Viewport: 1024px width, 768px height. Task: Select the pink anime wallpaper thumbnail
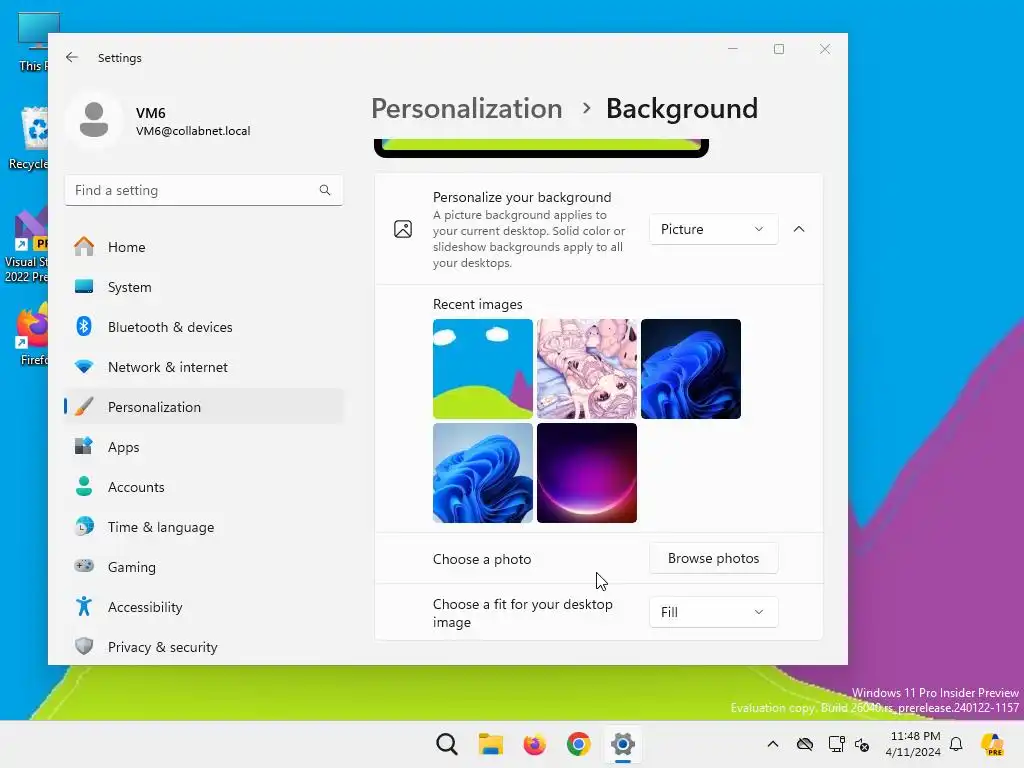tap(586, 369)
